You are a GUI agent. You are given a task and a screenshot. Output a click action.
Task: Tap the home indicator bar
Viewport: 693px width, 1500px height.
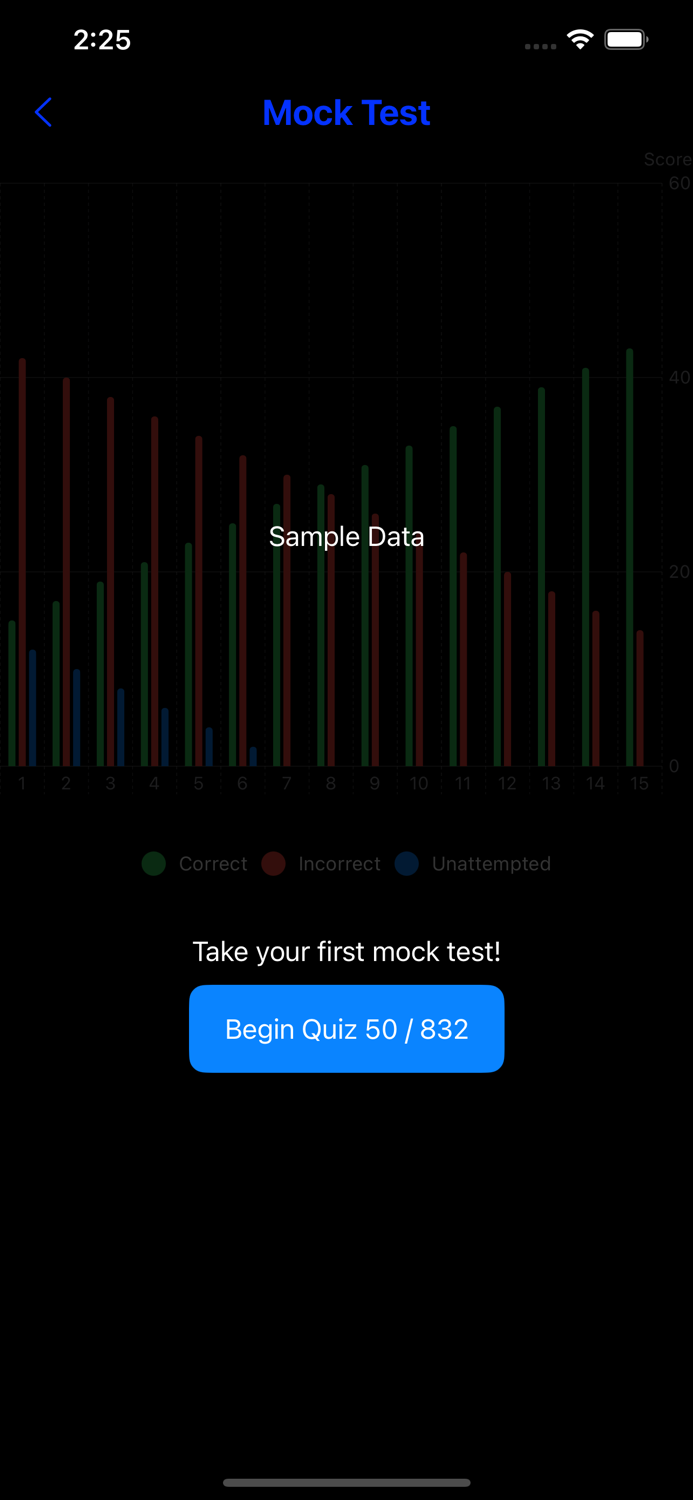pos(346,1483)
